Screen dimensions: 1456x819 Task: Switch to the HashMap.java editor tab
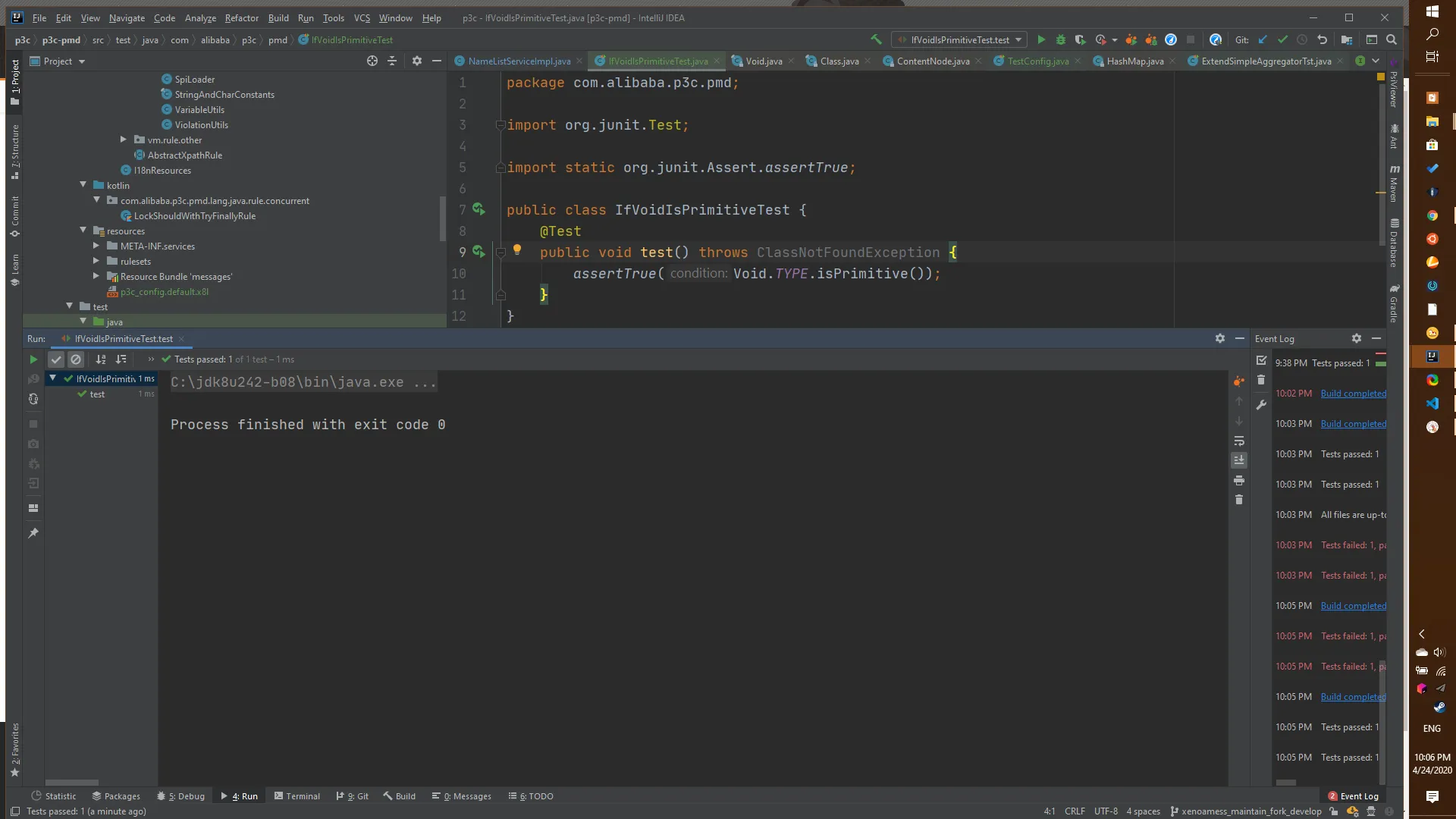tap(1134, 61)
